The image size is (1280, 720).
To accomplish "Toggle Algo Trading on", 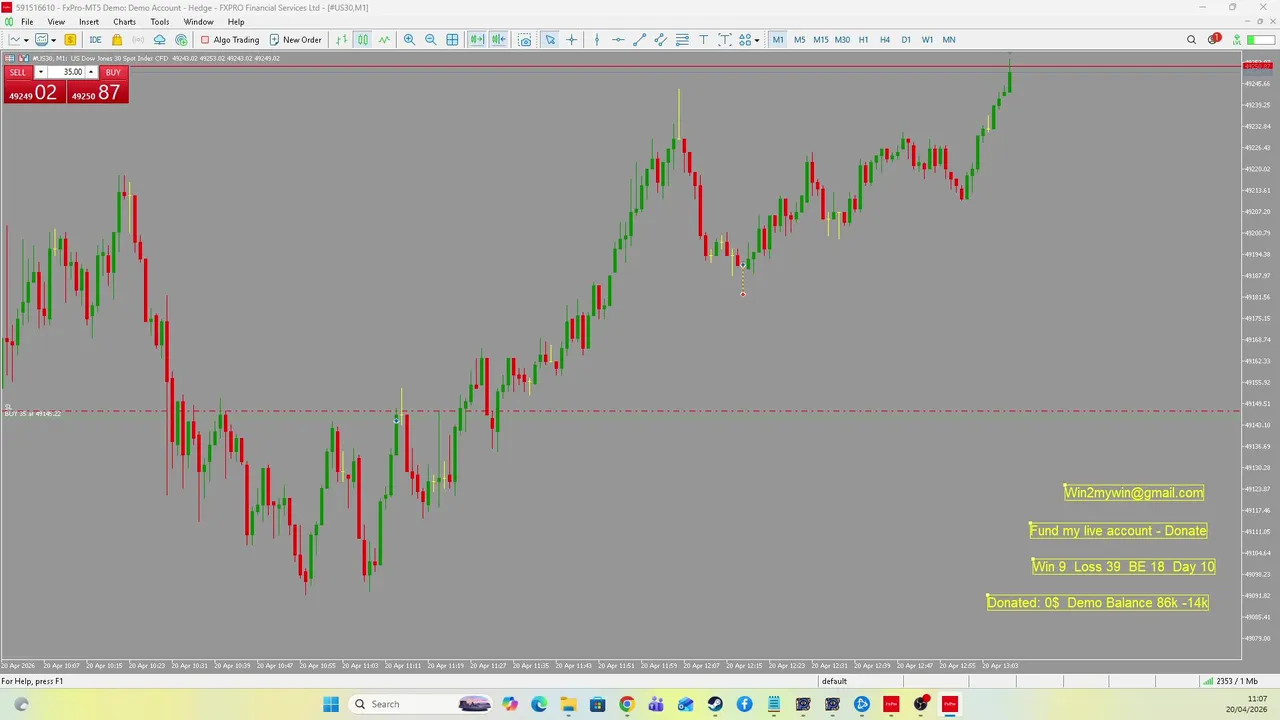I will coord(230,40).
